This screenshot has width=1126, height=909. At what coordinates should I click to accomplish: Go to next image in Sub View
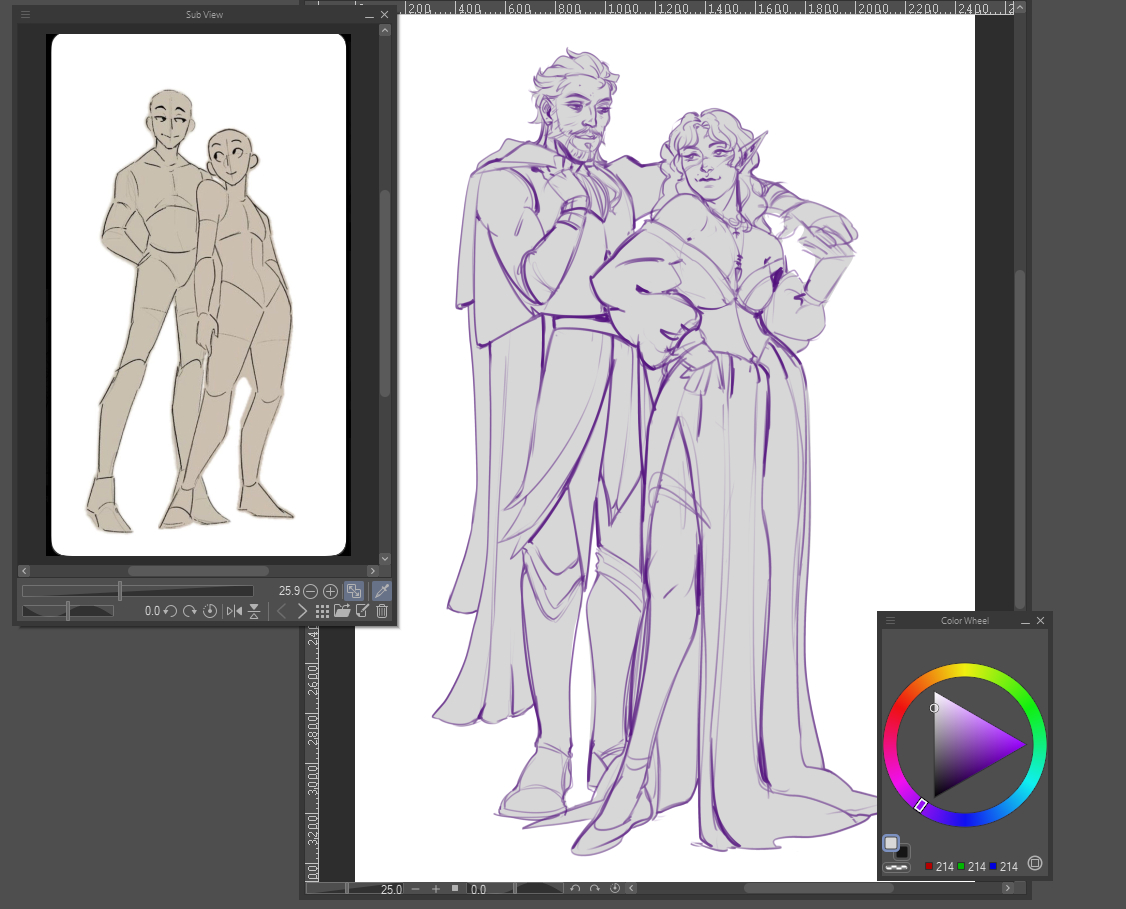[x=302, y=611]
